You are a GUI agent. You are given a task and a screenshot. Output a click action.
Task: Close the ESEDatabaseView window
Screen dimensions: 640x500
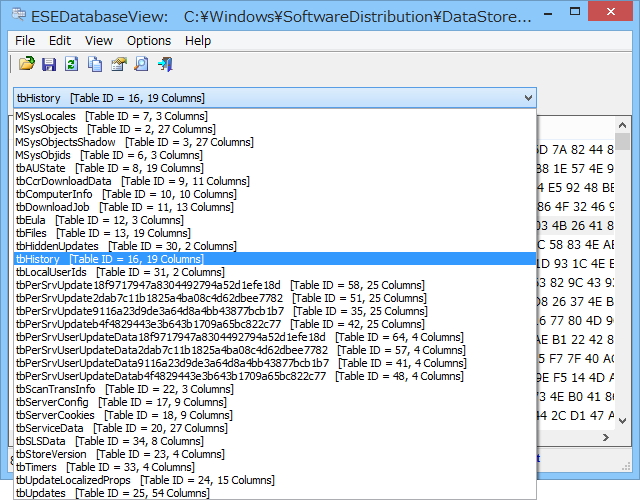[x=611, y=11]
